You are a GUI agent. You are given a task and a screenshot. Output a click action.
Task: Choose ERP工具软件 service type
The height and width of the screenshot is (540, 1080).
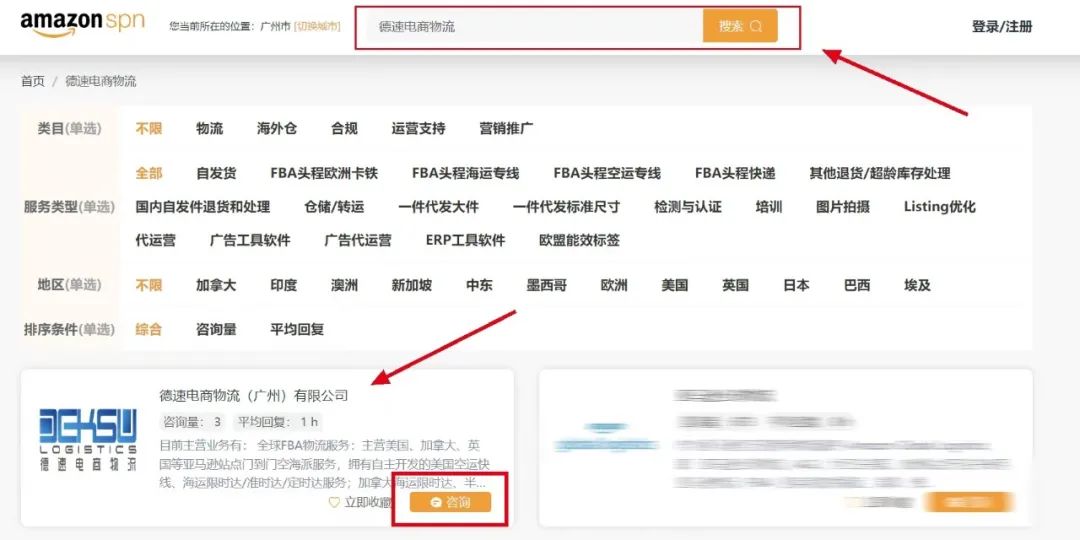465,240
